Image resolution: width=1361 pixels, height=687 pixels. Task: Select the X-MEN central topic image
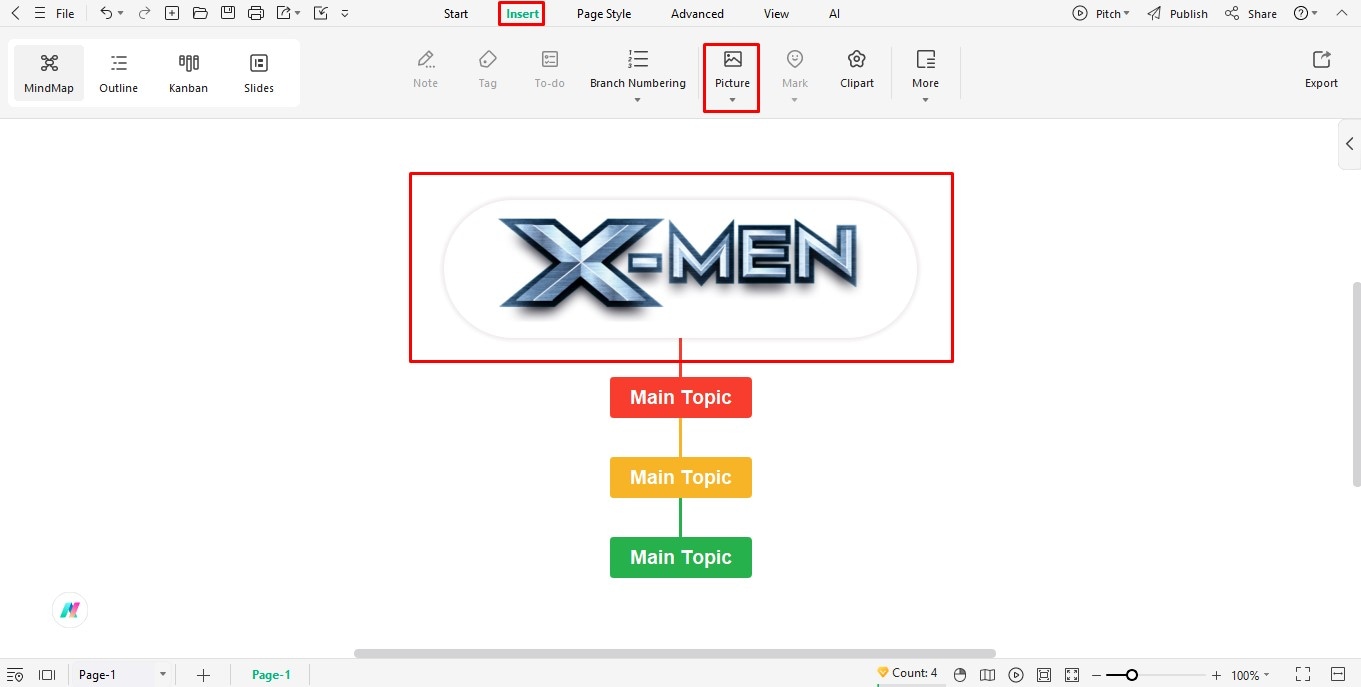pos(680,268)
